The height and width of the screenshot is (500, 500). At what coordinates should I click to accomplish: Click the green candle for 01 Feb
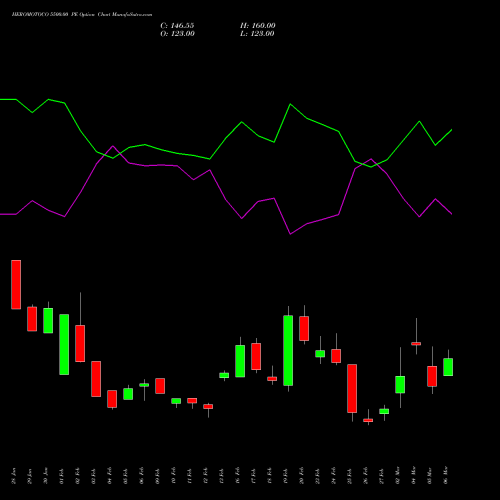point(64,344)
